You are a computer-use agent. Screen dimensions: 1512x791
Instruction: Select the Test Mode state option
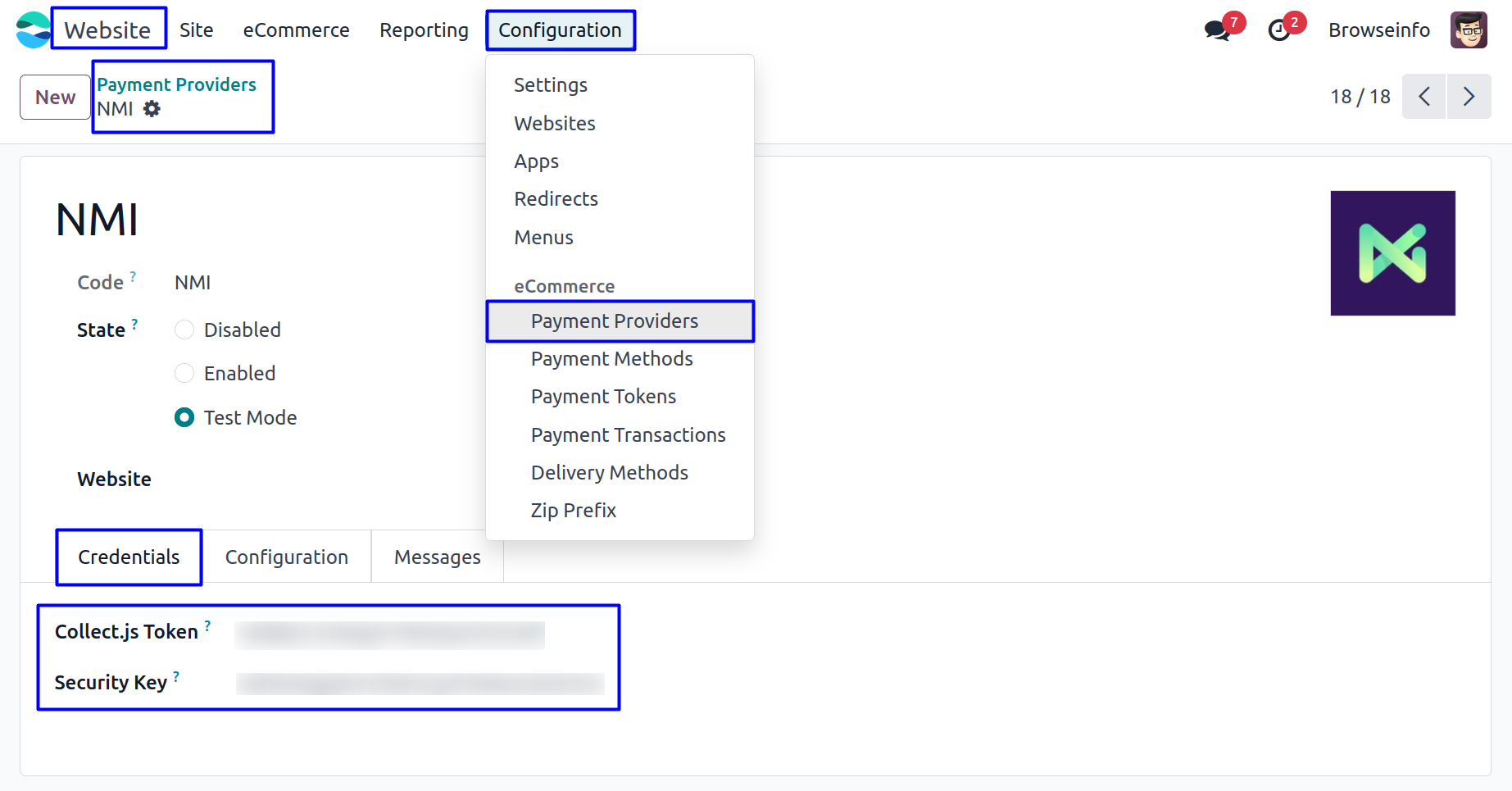tap(184, 418)
